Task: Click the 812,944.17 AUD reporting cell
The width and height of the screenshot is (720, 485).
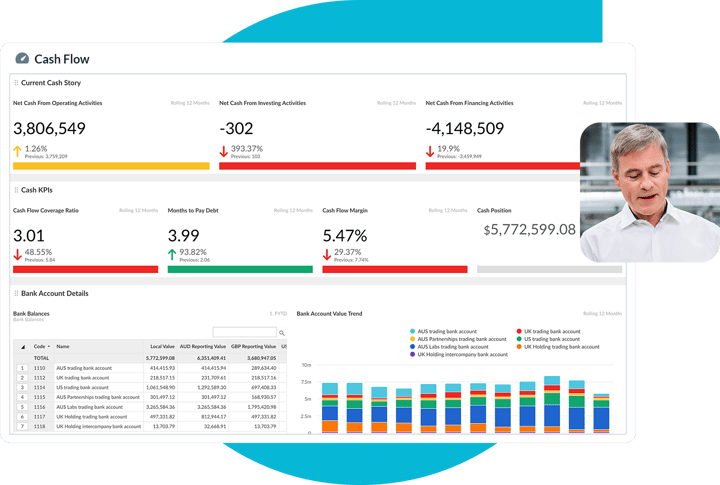Action: 214,417
